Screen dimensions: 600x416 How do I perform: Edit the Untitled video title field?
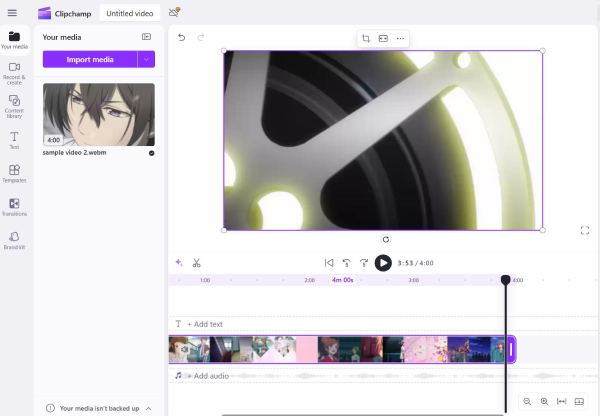(x=130, y=13)
